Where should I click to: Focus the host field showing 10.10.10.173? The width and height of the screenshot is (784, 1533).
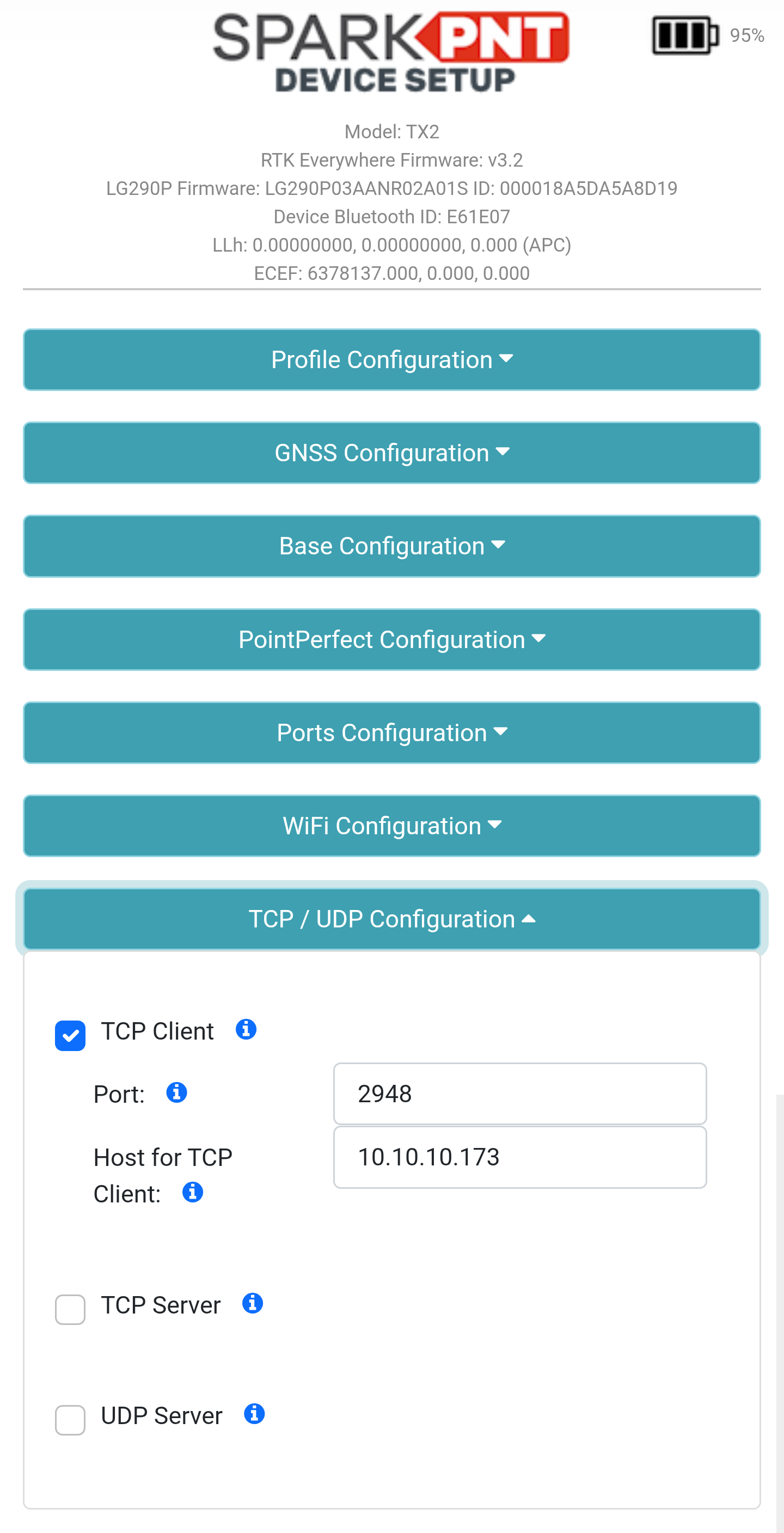pyautogui.click(x=520, y=1157)
